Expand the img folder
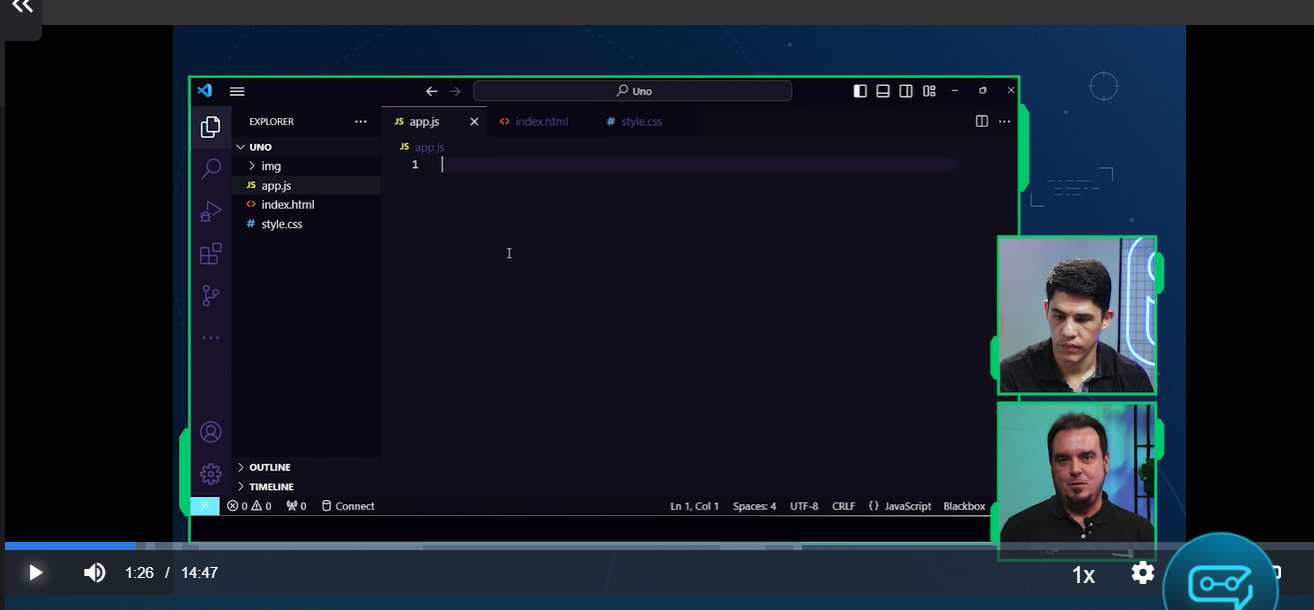The height and width of the screenshot is (610, 1314). click(306, 166)
